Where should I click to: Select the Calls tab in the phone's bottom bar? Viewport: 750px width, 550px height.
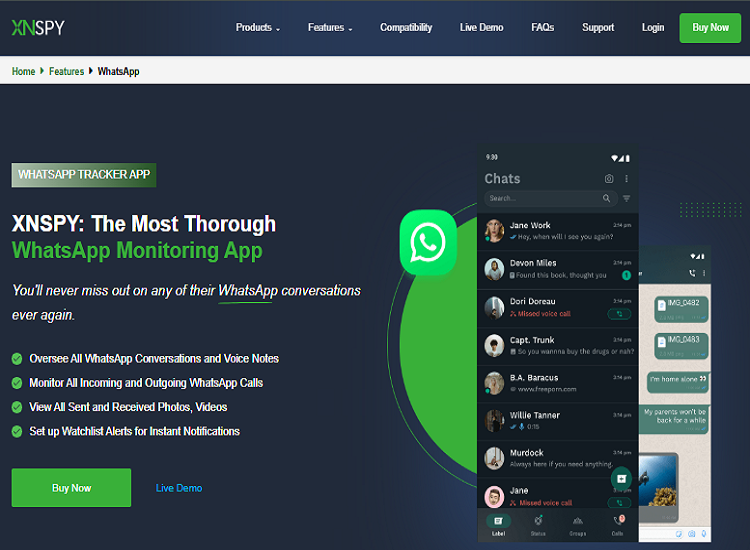618,525
